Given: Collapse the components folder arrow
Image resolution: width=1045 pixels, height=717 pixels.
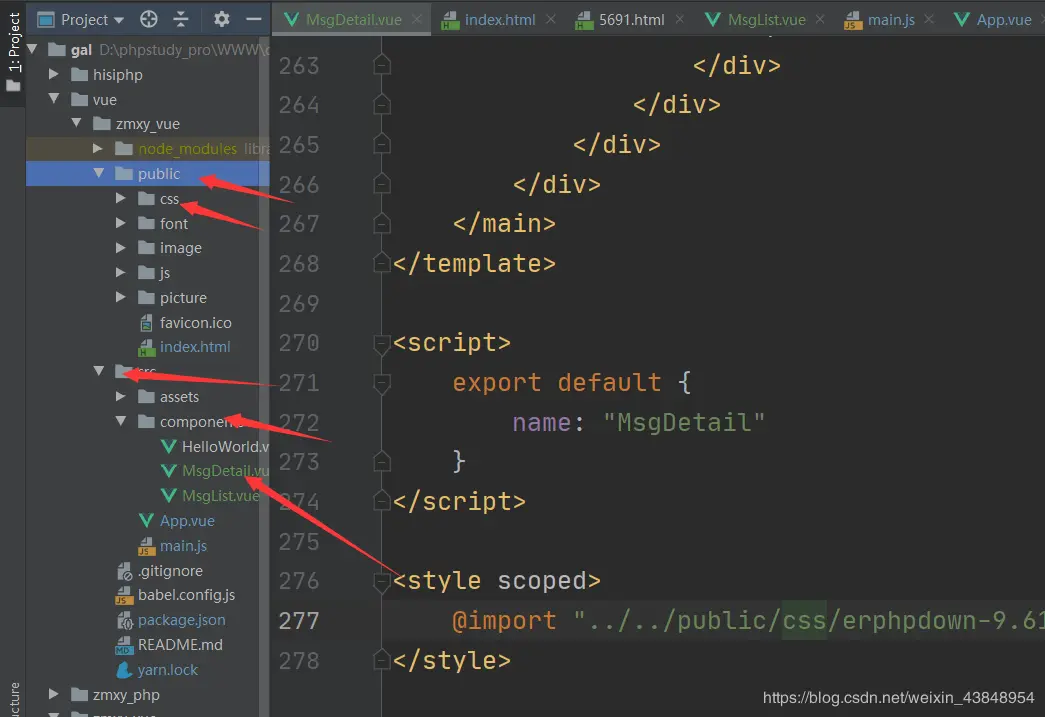Looking at the screenshot, I should (x=121, y=421).
